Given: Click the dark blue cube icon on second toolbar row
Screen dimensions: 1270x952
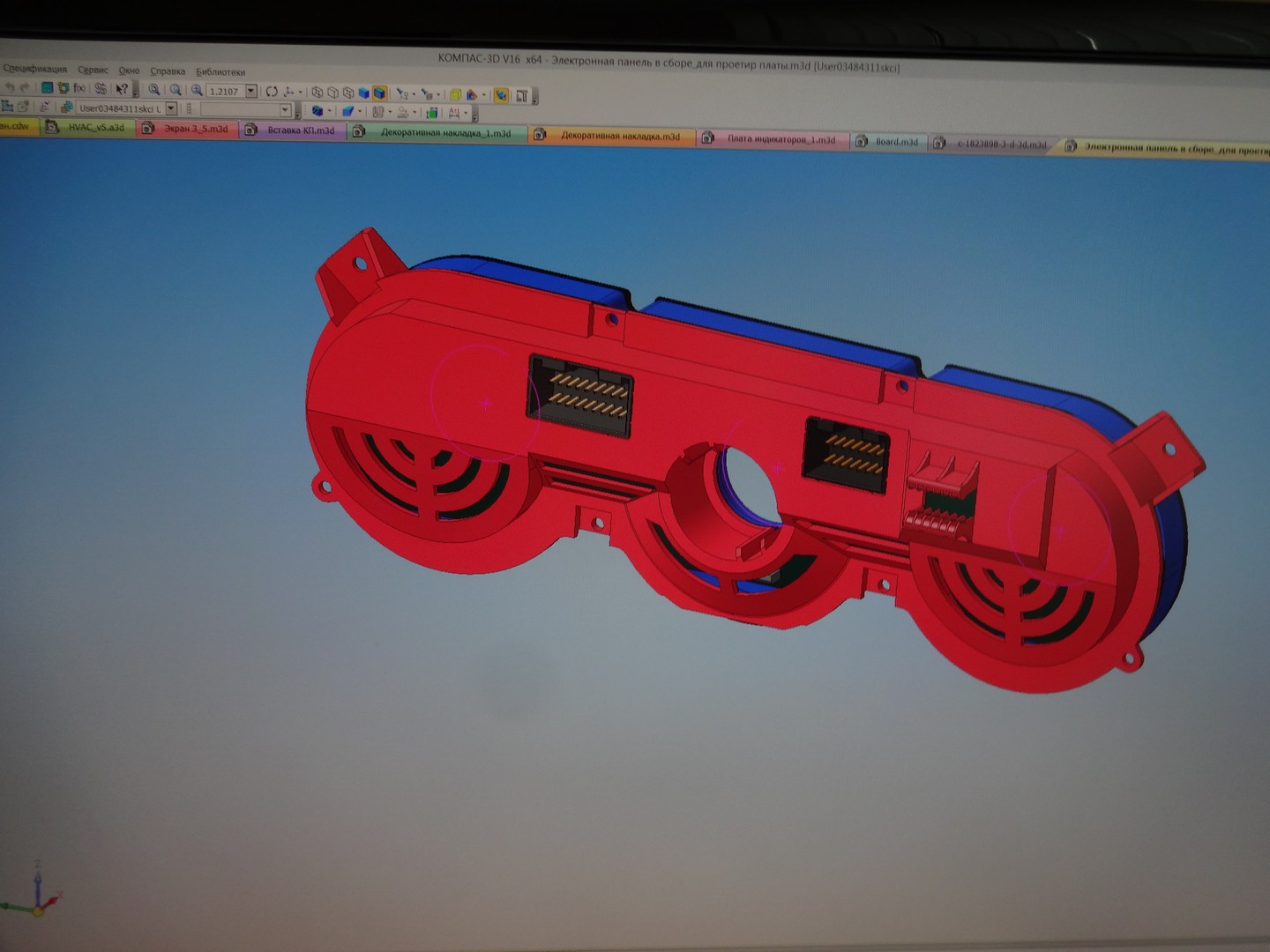Looking at the screenshot, I should (x=317, y=111).
